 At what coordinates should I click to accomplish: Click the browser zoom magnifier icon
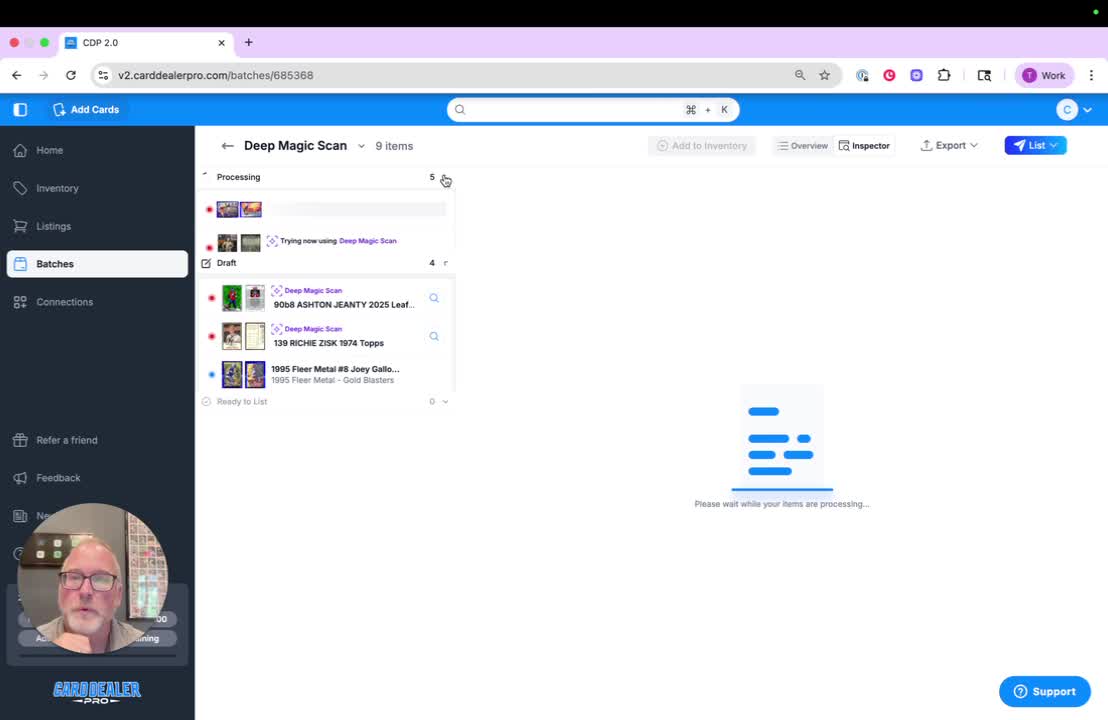800,76
